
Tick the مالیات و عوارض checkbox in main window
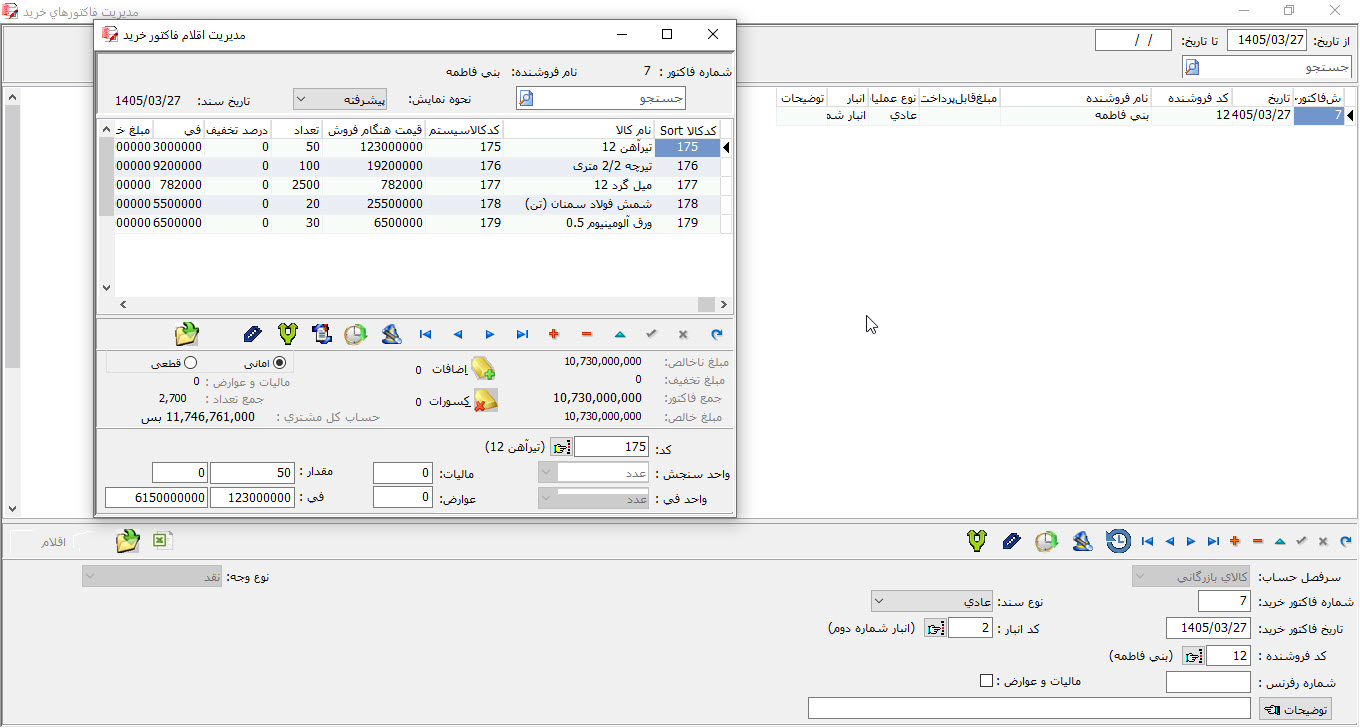point(987,681)
